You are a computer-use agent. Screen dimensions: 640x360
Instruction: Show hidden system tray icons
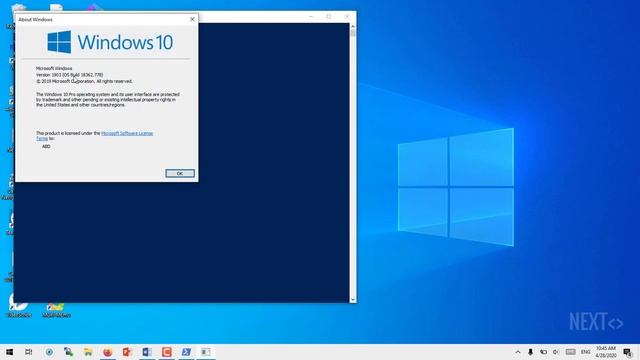click(x=518, y=352)
